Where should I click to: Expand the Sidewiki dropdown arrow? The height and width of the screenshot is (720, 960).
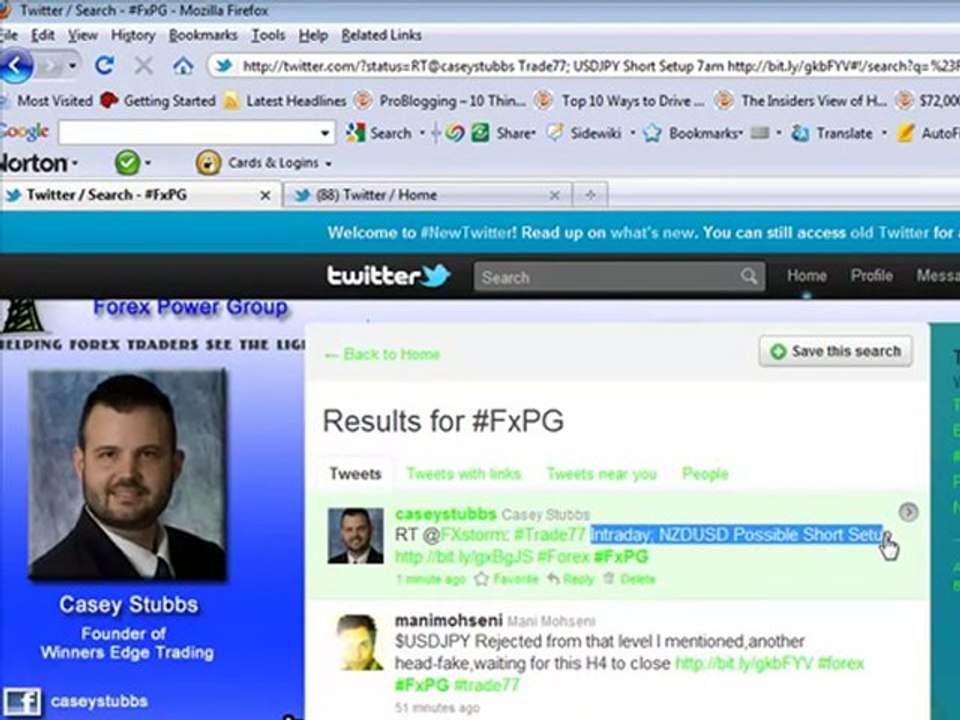[x=632, y=133]
